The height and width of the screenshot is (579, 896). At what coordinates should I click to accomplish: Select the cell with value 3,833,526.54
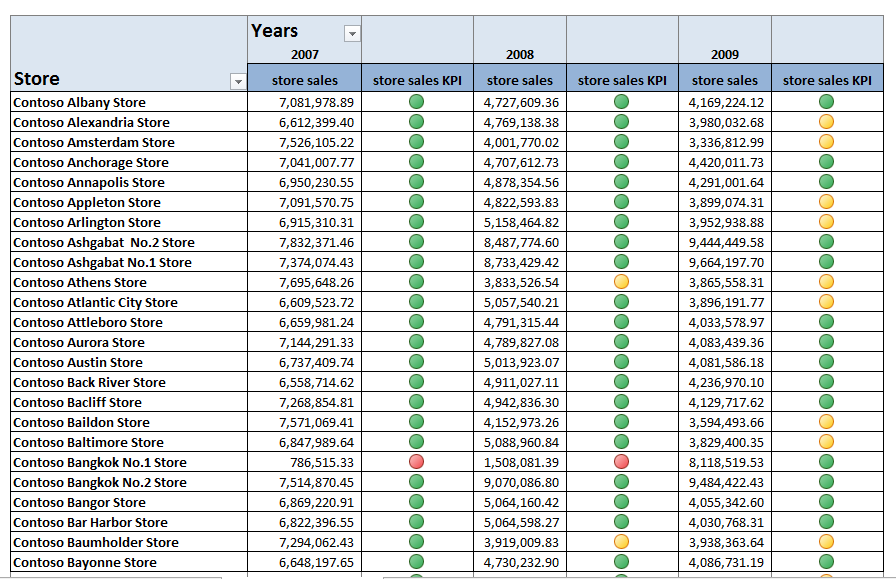coord(519,282)
